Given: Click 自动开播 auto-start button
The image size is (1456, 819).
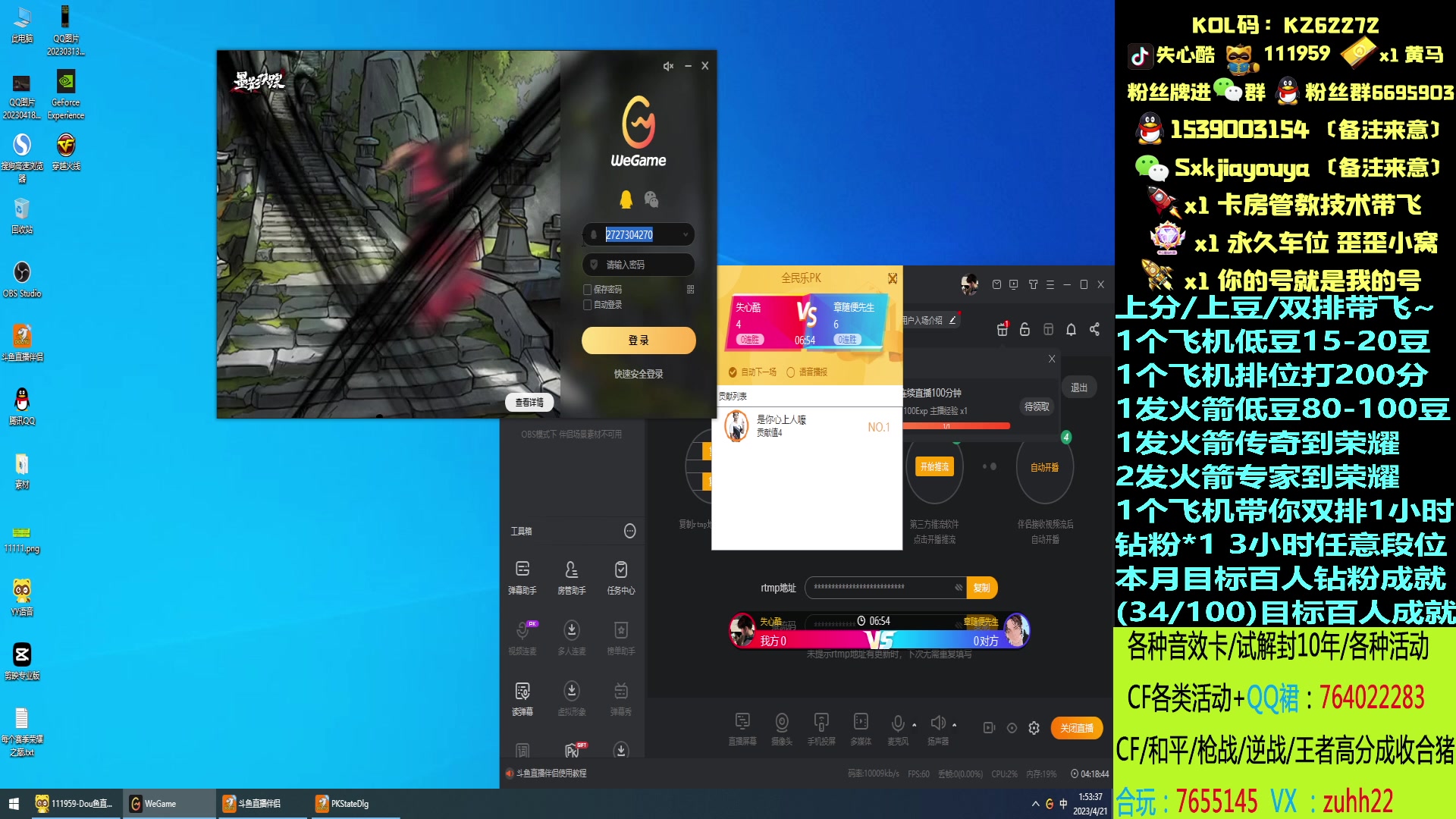Looking at the screenshot, I should click(x=1044, y=467).
